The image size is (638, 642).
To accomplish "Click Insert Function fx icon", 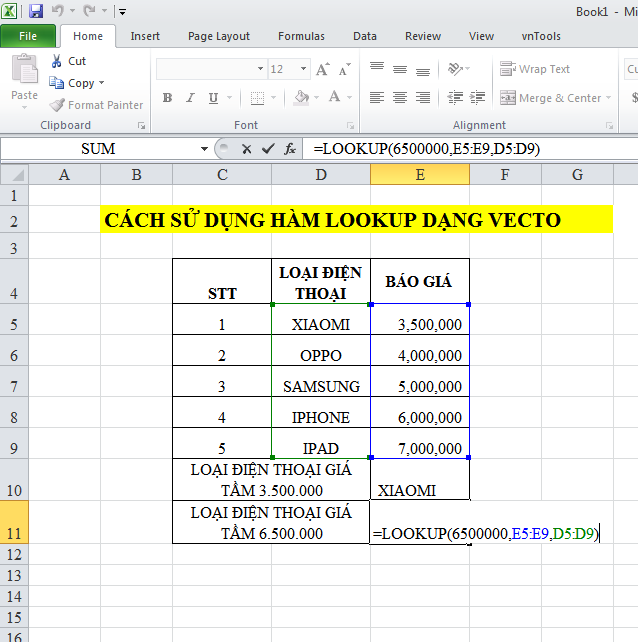I will click(290, 149).
